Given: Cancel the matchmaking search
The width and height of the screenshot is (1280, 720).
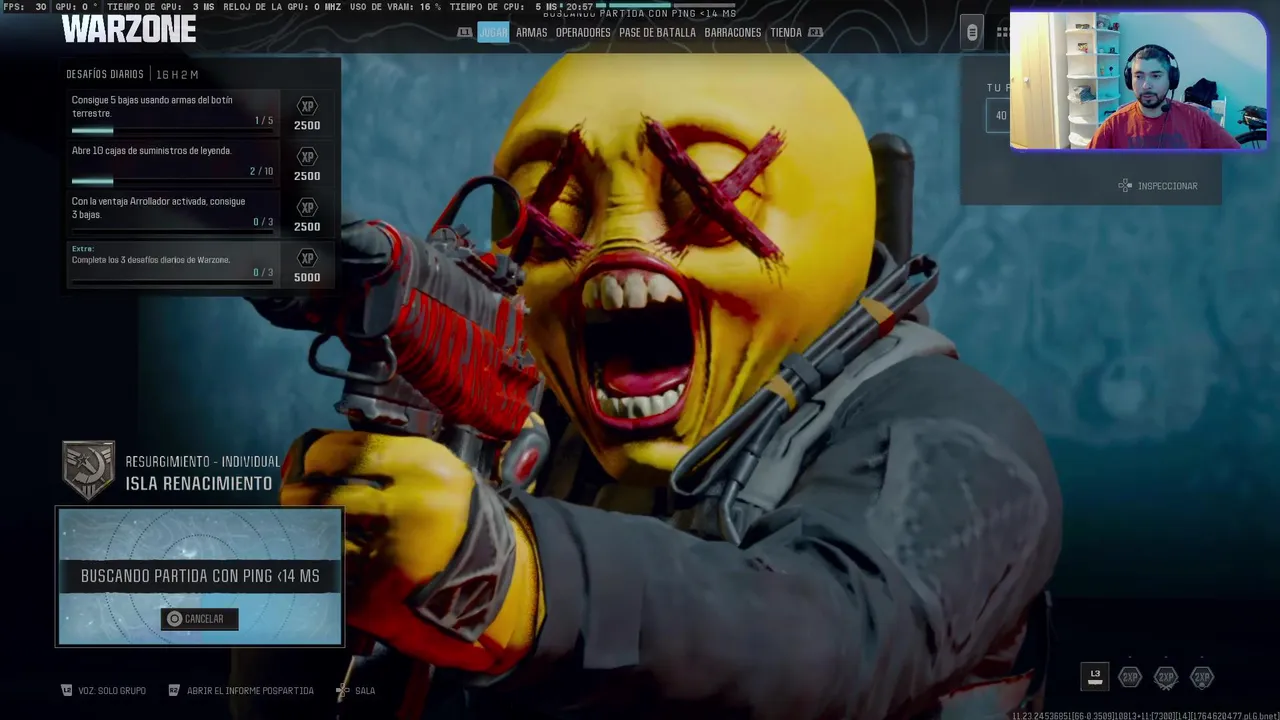Looking at the screenshot, I should (x=199, y=619).
